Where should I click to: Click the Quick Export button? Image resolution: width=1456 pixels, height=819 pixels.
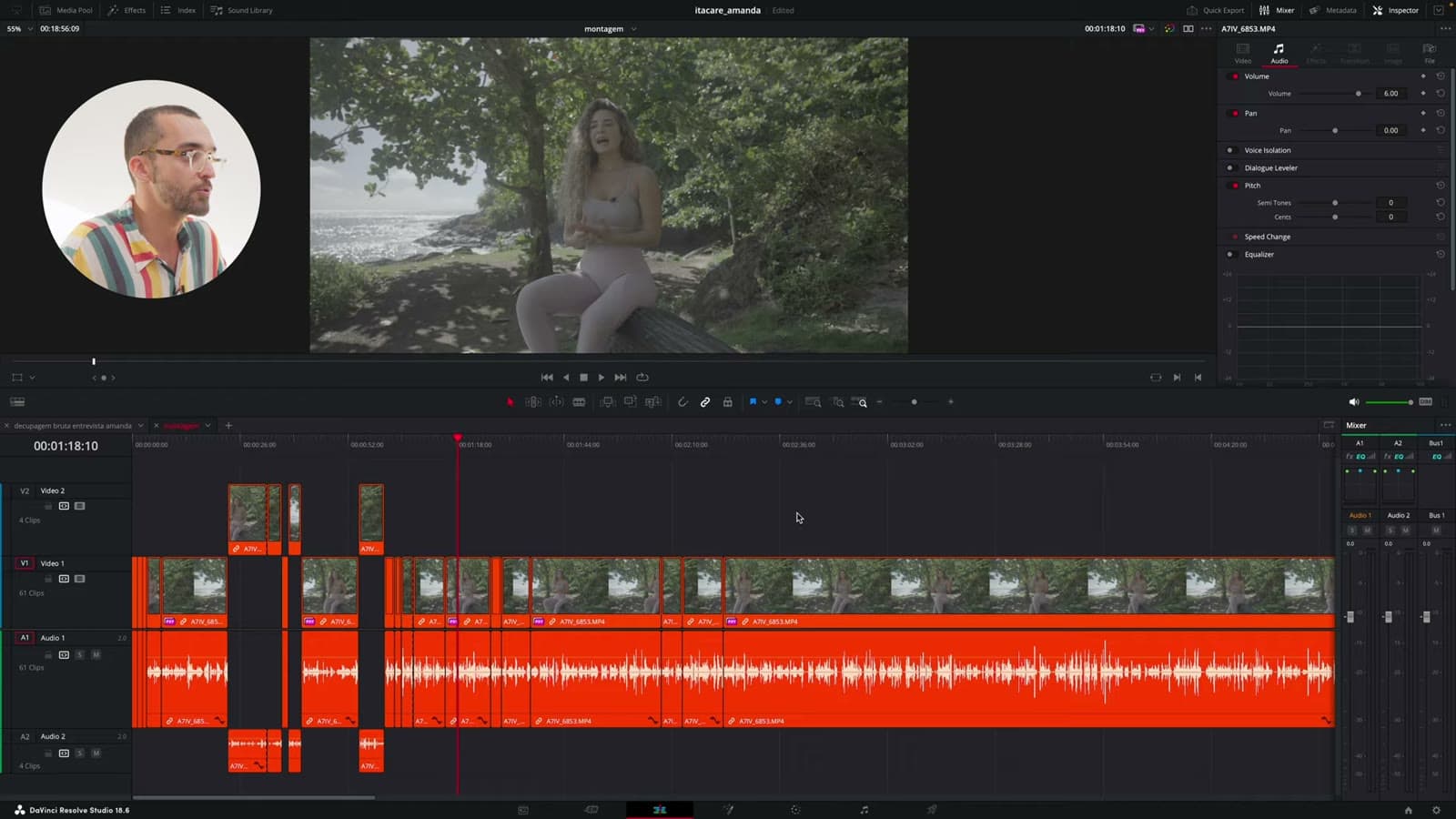pyautogui.click(x=1215, y=10)
